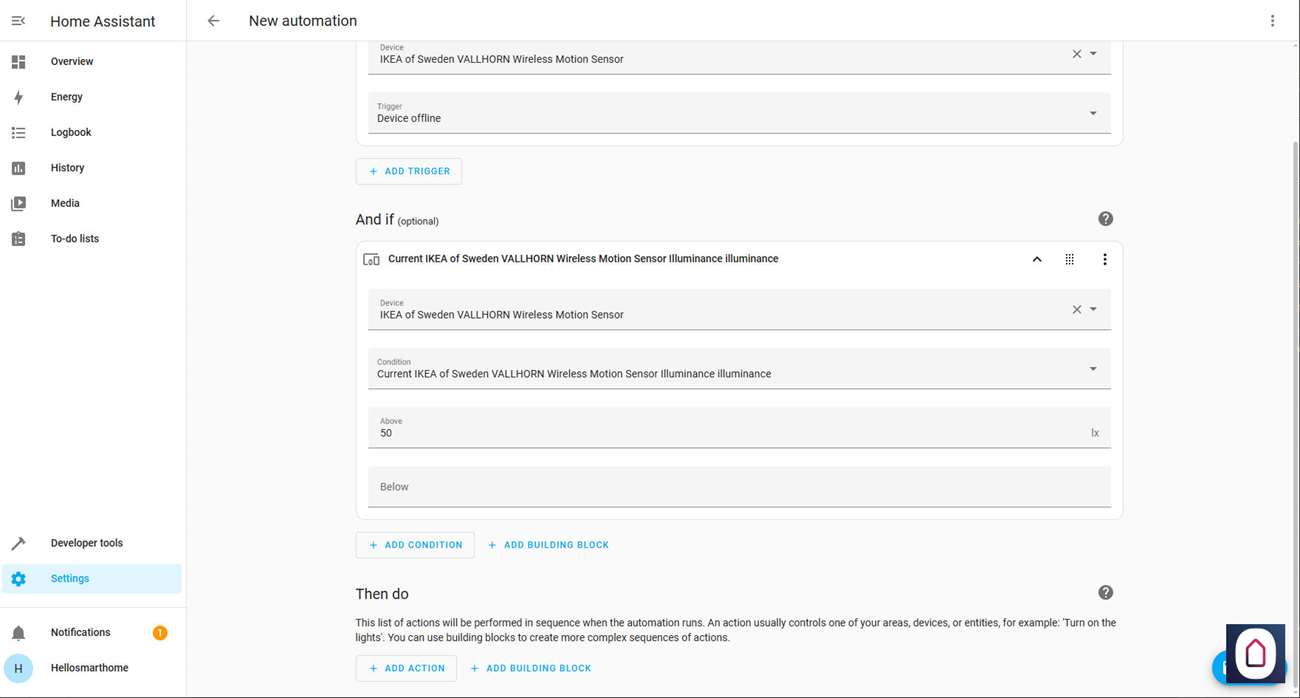This screenshot has width=1300, height=698.
Task: Open the three-dot overflow menu at top right
Action: 1272,21
